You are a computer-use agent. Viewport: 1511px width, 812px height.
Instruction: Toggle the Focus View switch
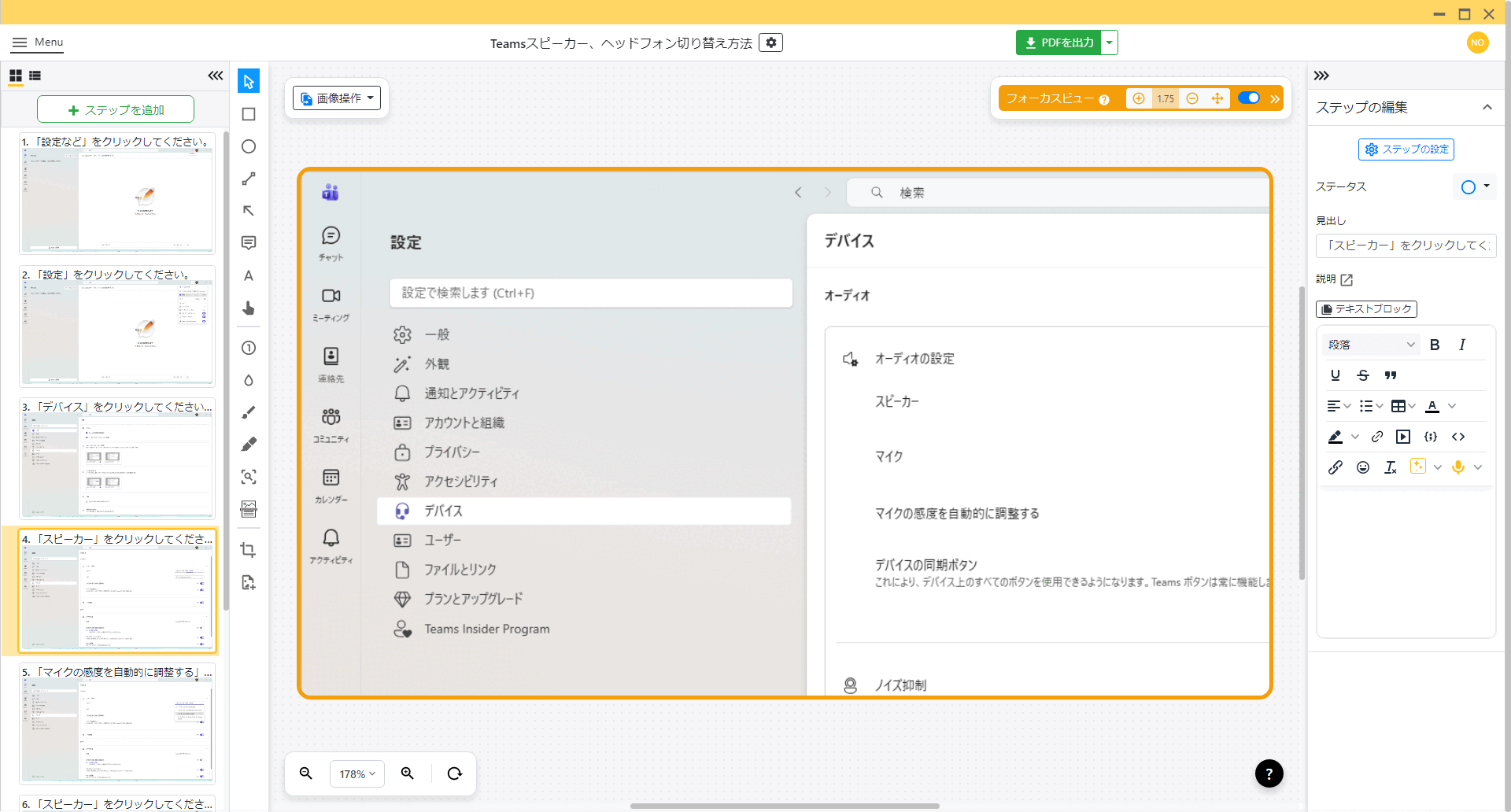(x=1249, y=98)
